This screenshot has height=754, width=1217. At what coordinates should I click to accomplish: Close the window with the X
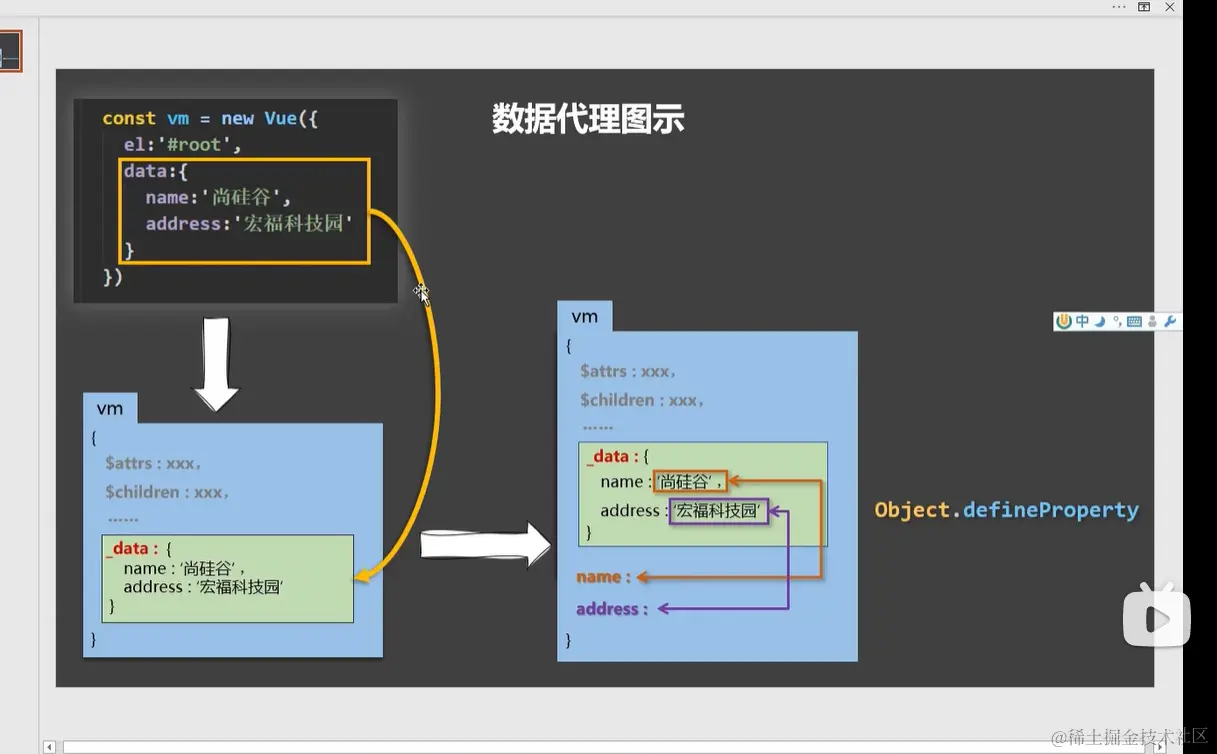[1170, 7]
